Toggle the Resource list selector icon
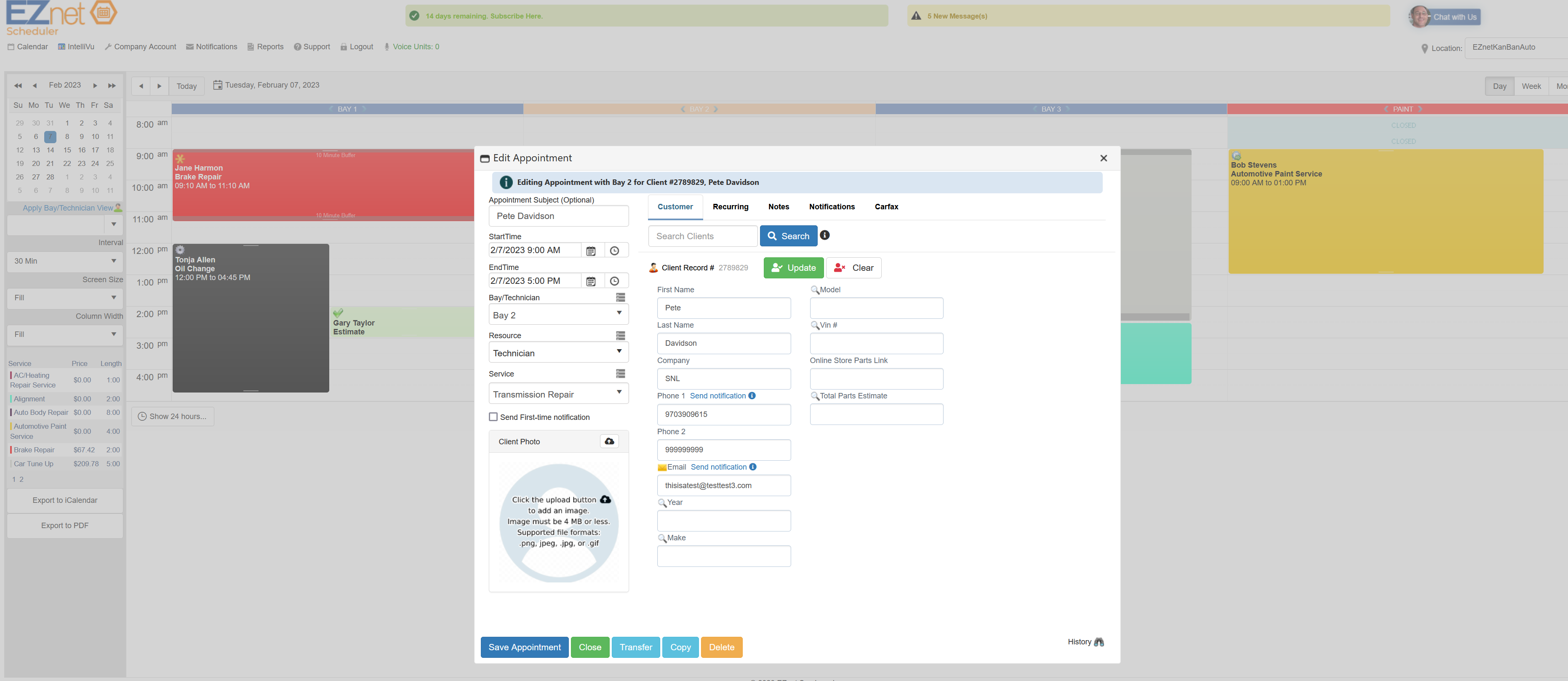This screenshot has width=1568, height=681. pos(620,335)
